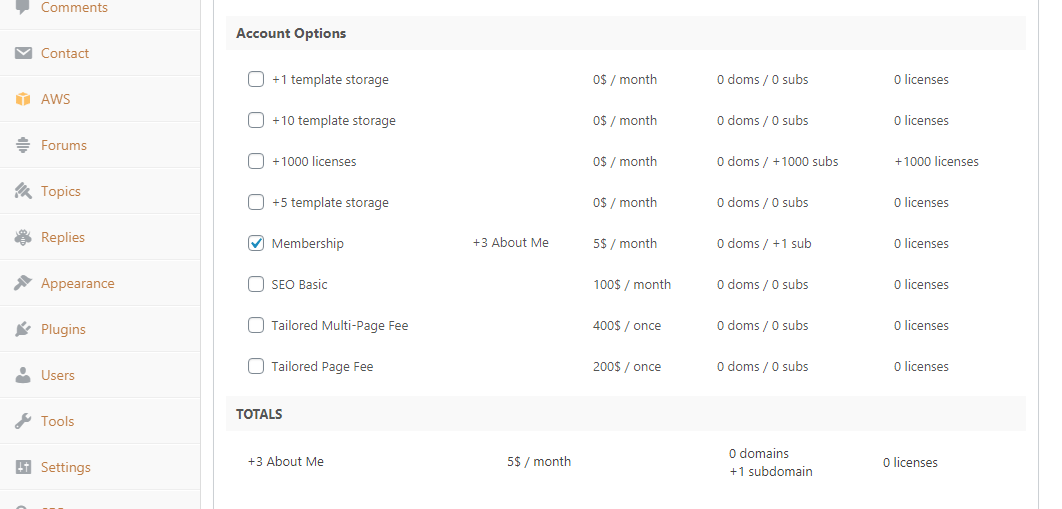This screenshot has width=1062, height=509.
Task: Enable the SEO Basic checkbox
Action: click(255, 284)
